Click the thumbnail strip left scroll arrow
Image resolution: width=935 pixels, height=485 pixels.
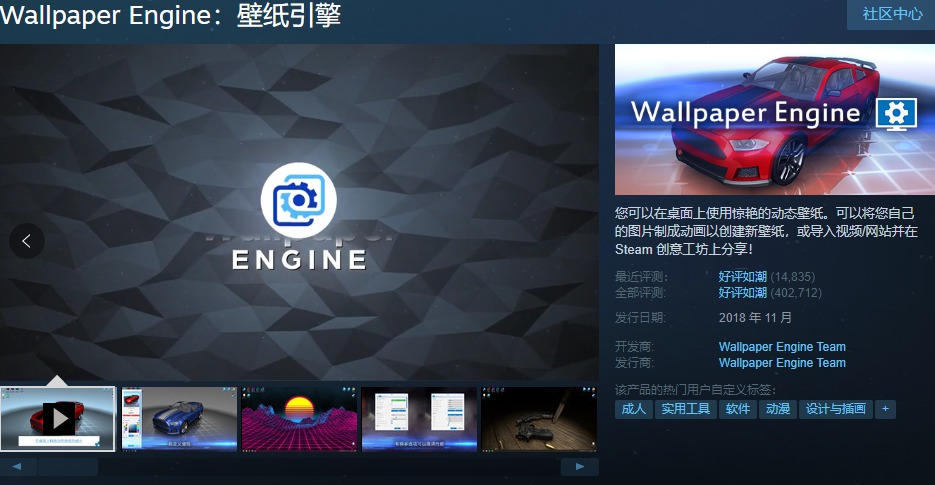tap(18, 467)
